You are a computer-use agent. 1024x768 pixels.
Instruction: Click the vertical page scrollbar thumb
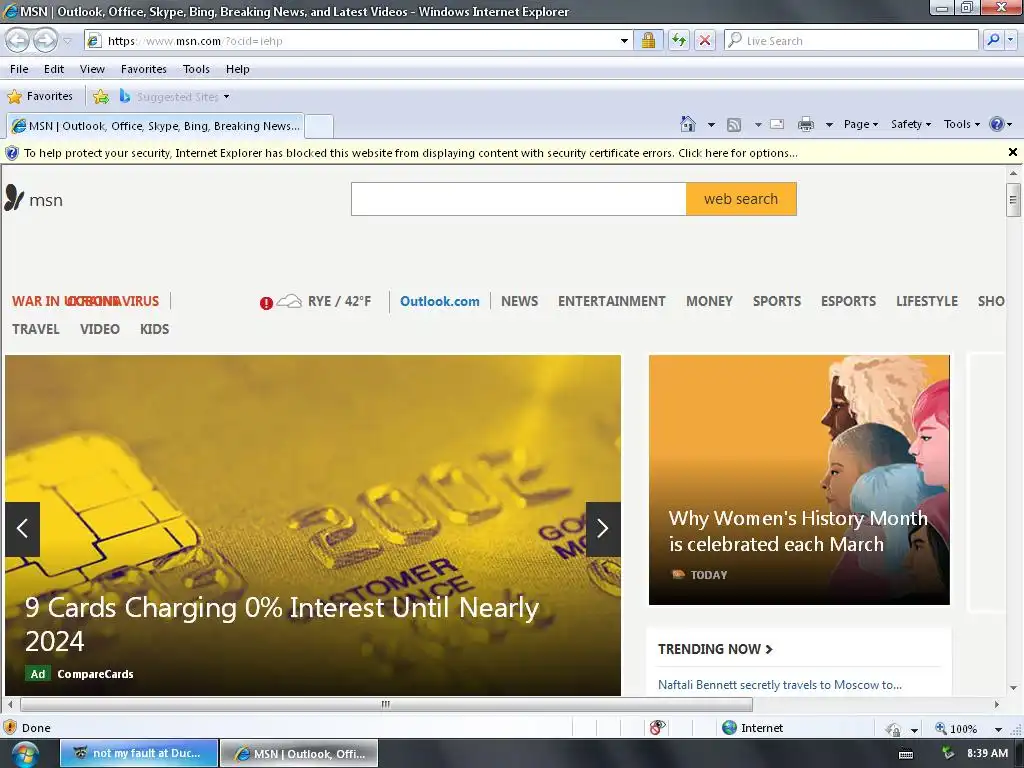tap(1013, 200)
